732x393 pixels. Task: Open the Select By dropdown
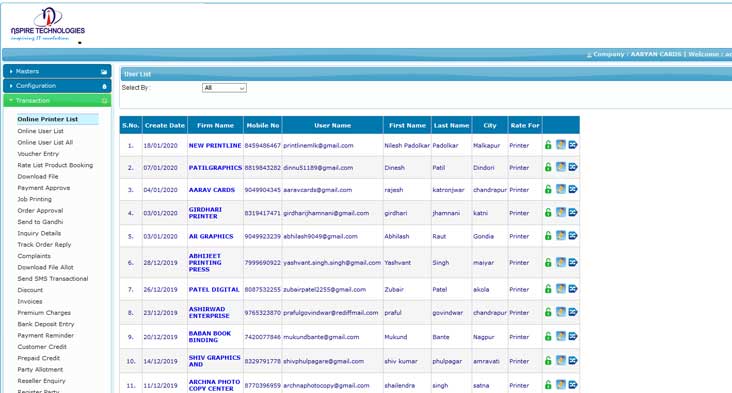[x=224, y=88]
